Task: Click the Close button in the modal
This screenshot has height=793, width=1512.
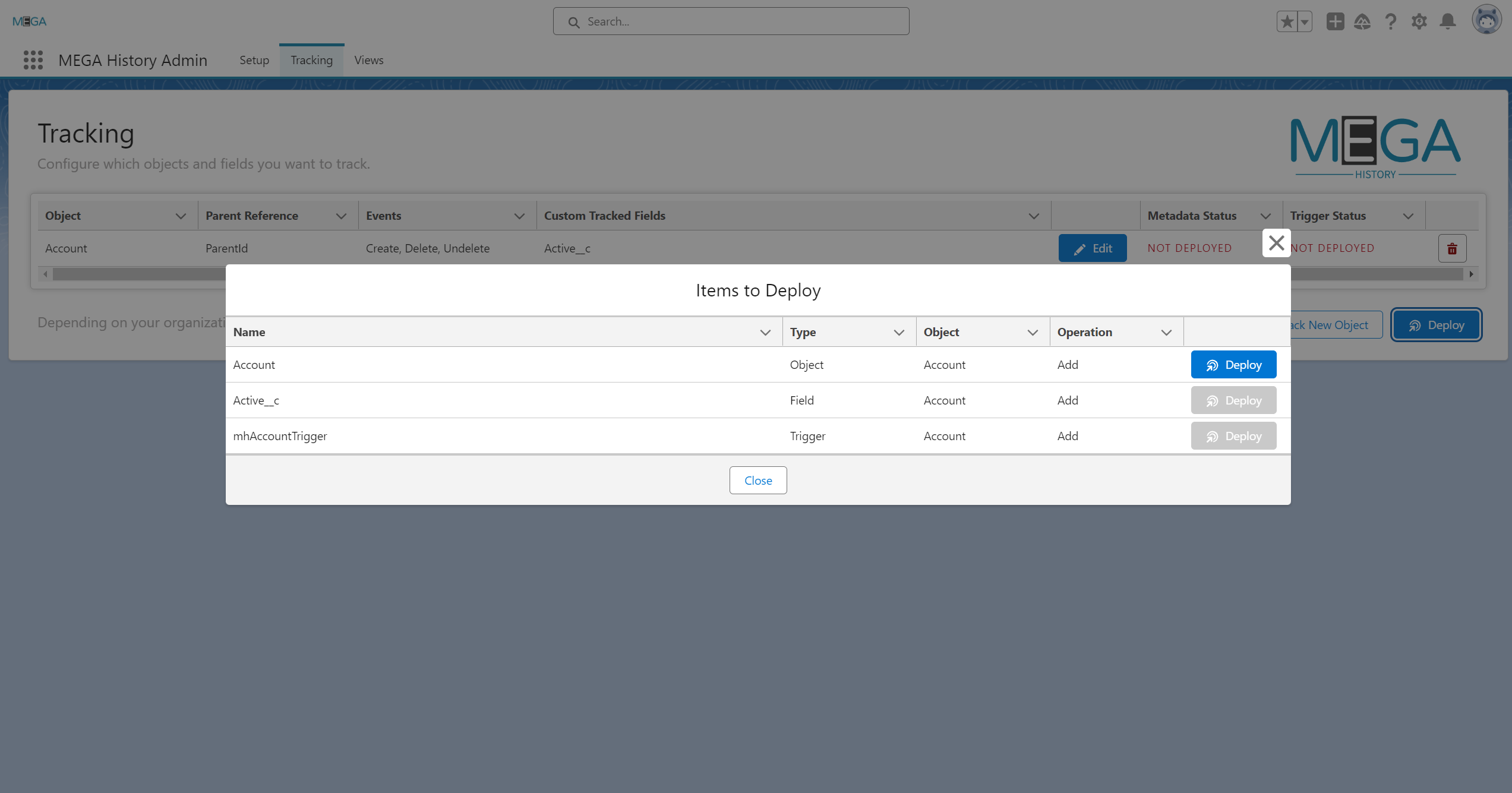Action: click(x=758, y=481)
